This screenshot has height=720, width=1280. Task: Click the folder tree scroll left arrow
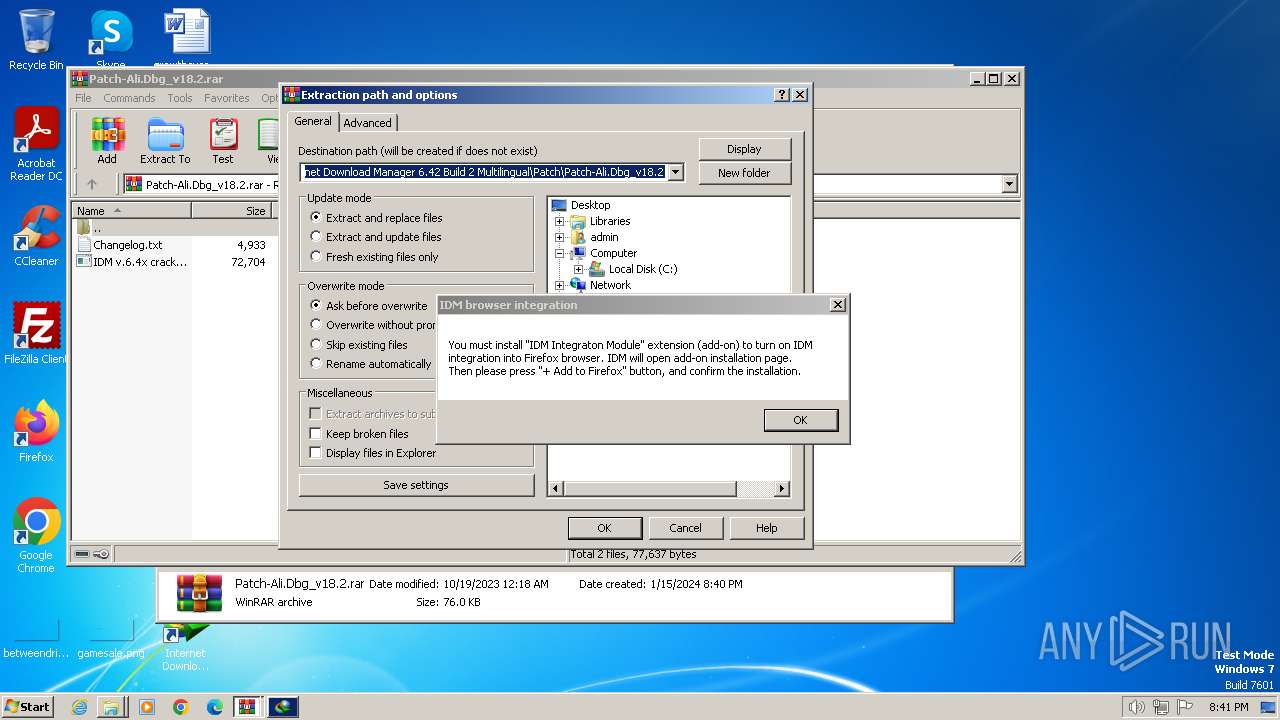coord(557,488)
